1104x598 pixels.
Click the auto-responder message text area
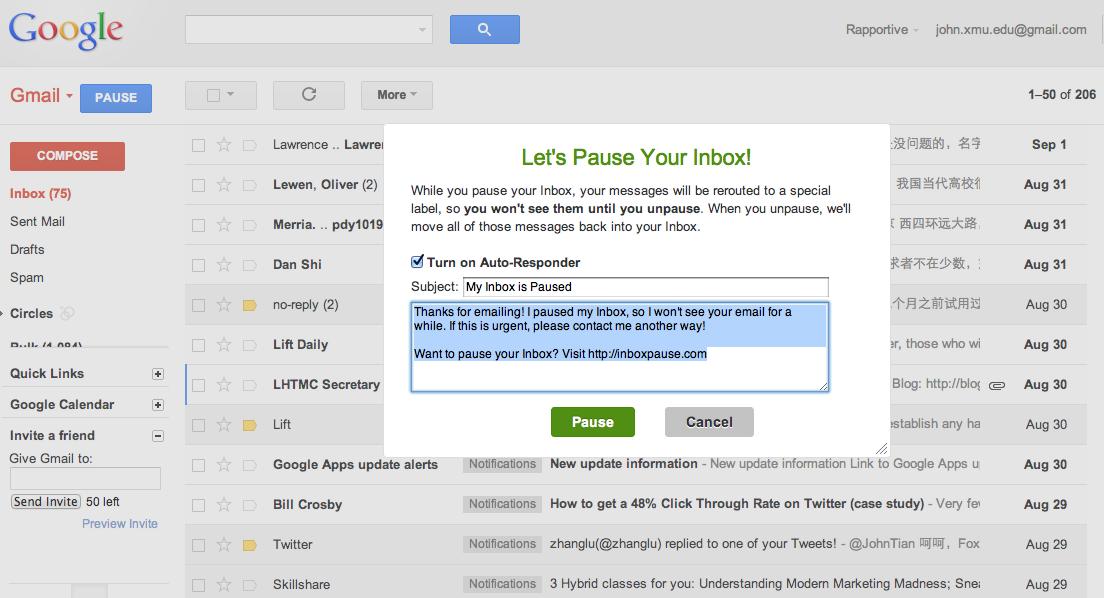[620, 347]
